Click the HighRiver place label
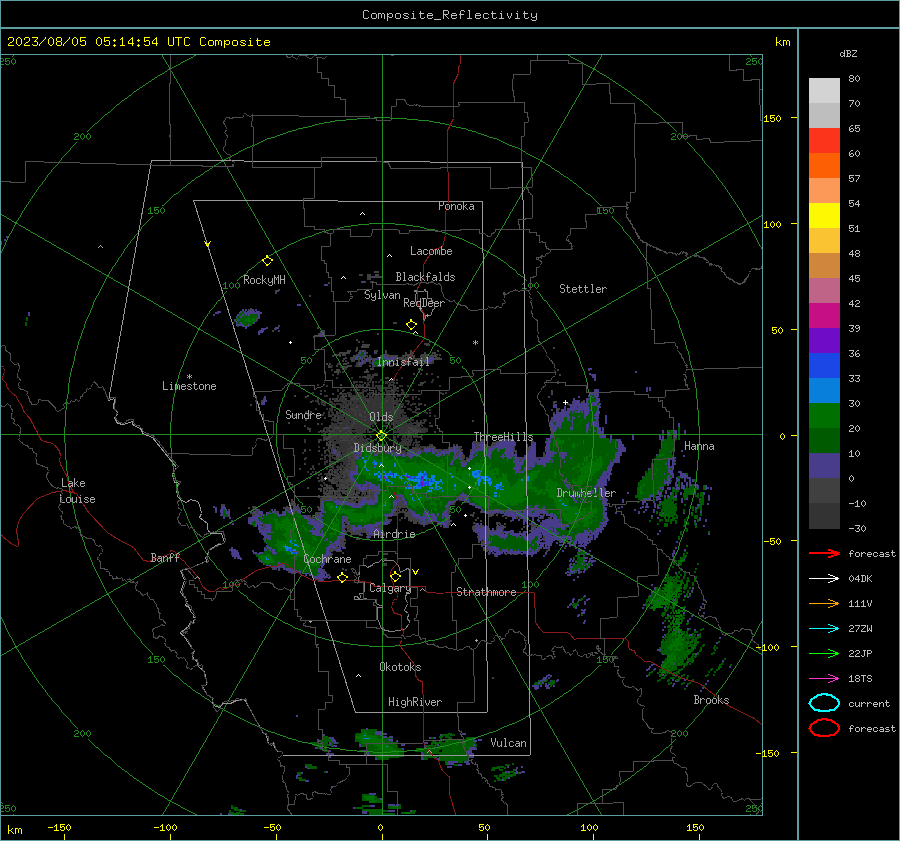This screenshot has width=900, height=841. (x=415, y=702)
